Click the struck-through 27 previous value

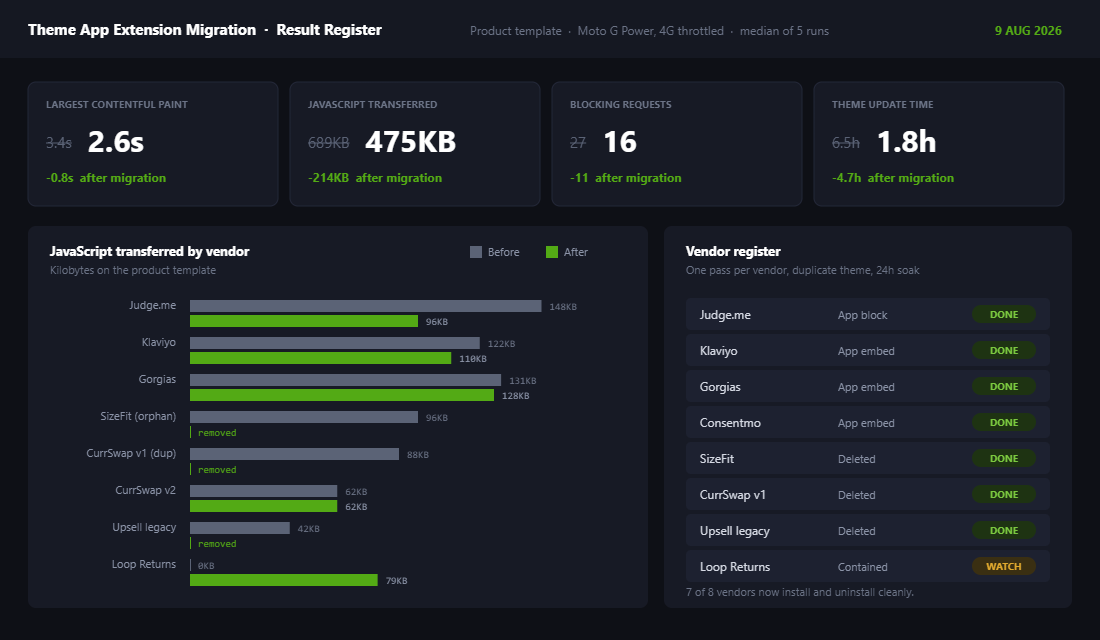tap(577, 143)
